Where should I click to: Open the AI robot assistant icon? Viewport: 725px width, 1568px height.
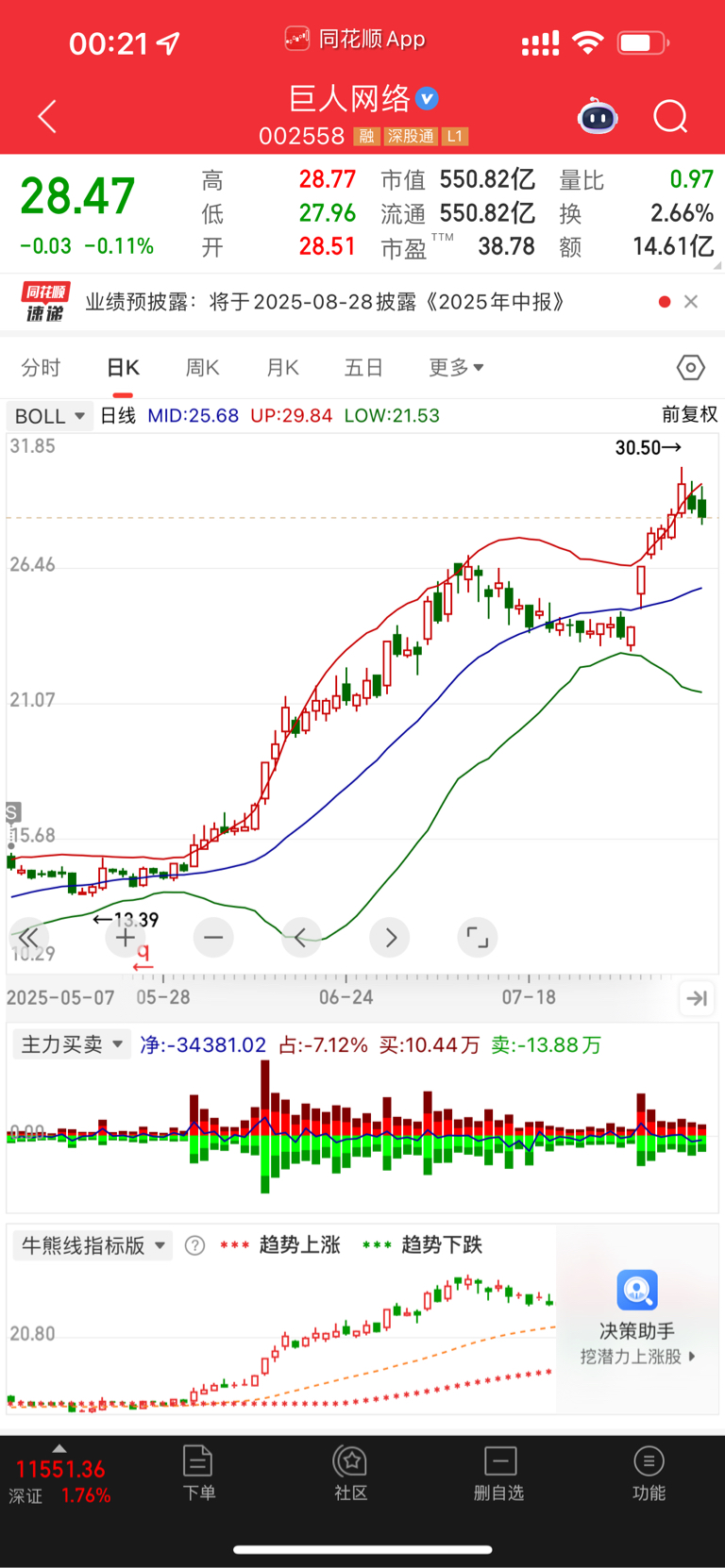tap(598, 117)
